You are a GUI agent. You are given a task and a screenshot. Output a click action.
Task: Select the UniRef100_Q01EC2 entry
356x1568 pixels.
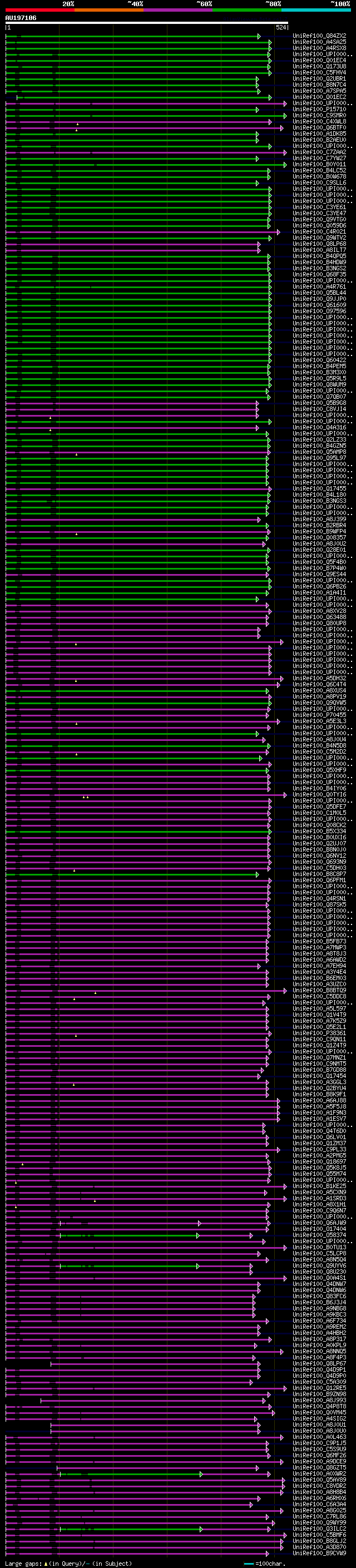coord(319,97)
